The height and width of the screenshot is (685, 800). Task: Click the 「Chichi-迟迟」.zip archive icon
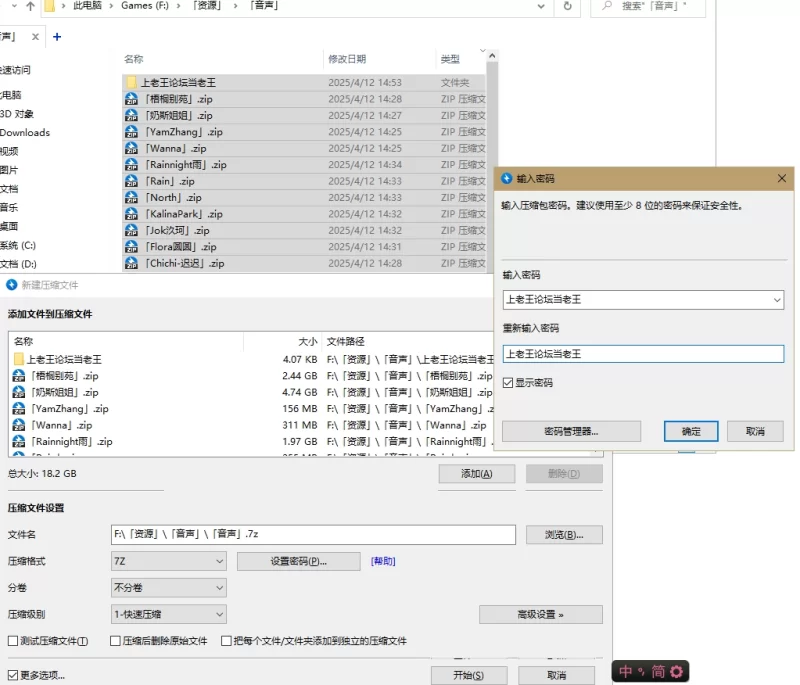tap(131, 263)
